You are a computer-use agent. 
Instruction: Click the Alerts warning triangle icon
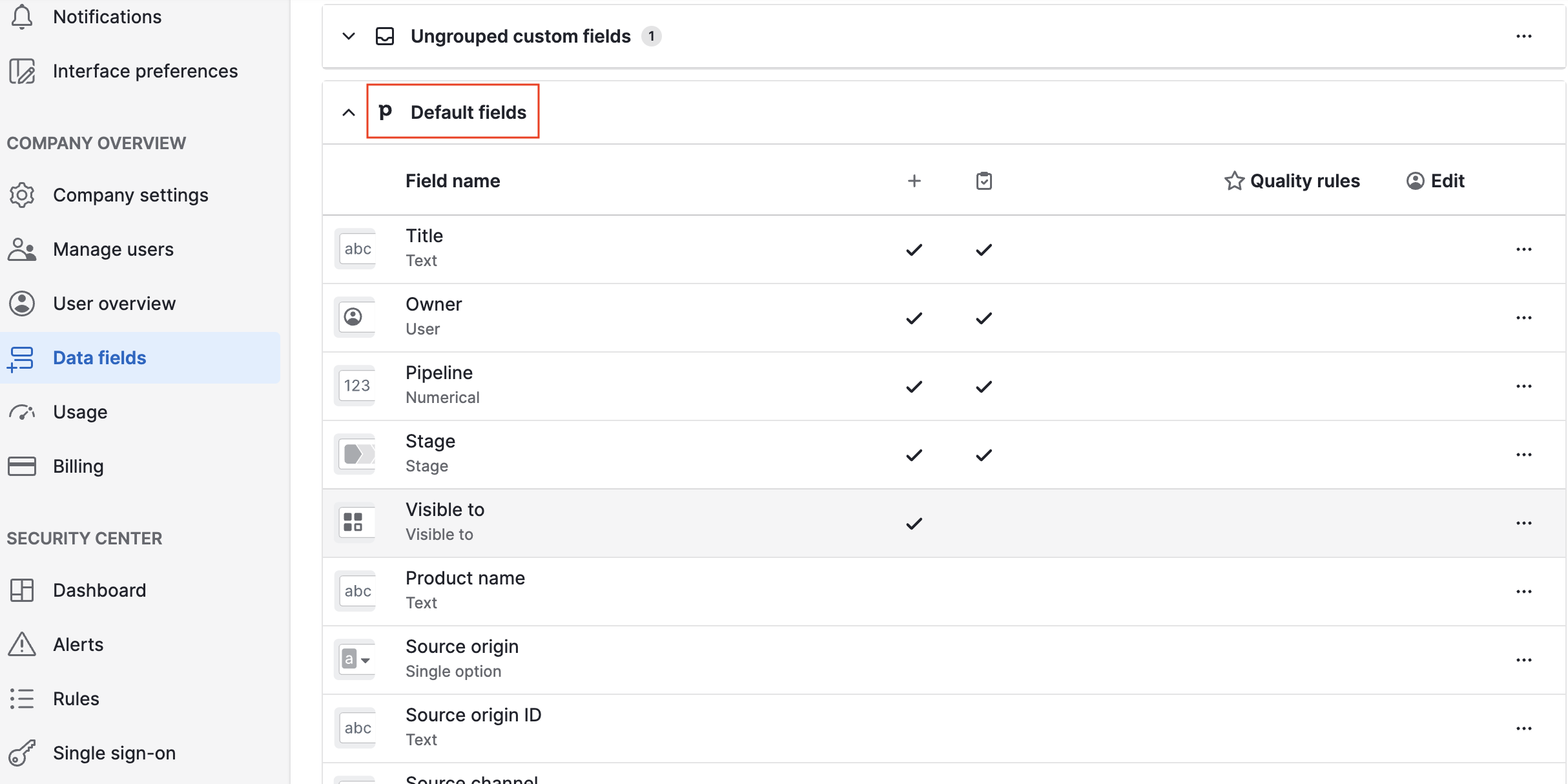coord(22,645)
